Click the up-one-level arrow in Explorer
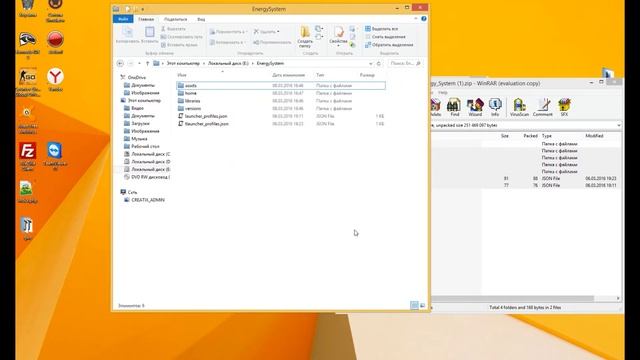The image size is (640, 360). coord(147,64)
